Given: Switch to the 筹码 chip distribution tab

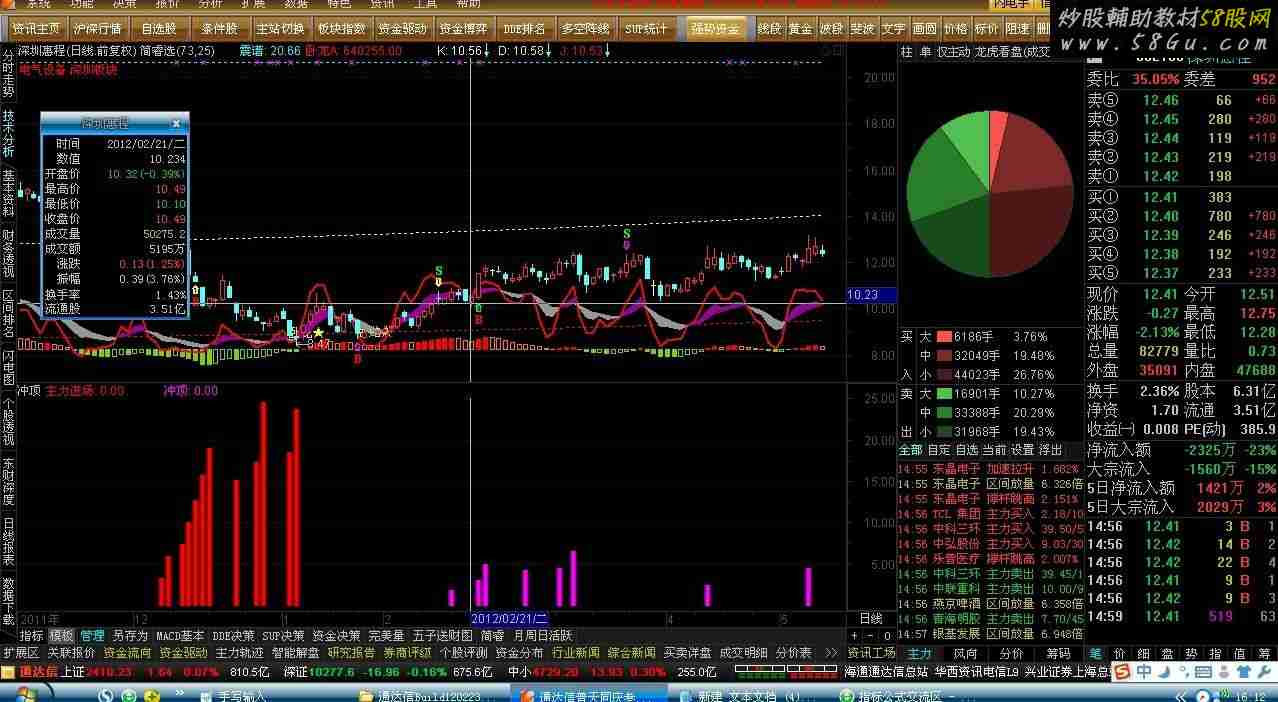Looking at the screenshot, I should coord(1058,653).
